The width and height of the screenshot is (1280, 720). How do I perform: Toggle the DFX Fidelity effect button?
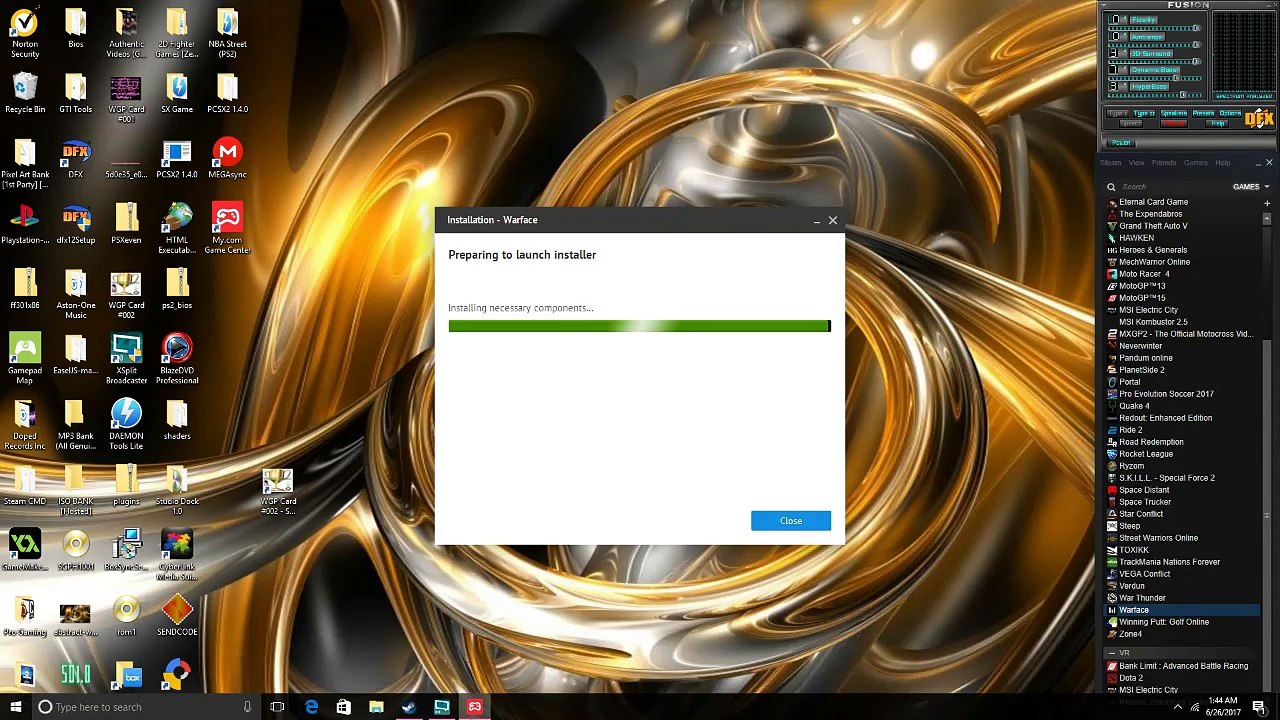pos(1144,20)
